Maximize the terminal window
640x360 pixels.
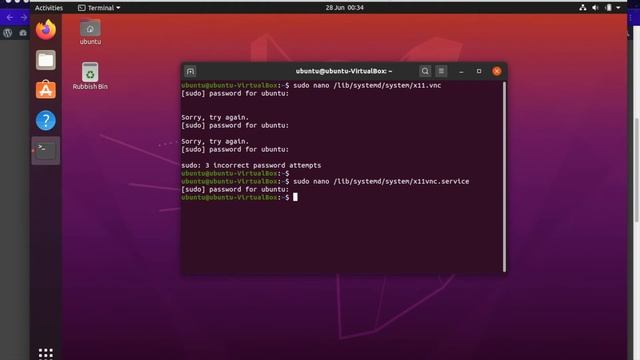[479, 71]
